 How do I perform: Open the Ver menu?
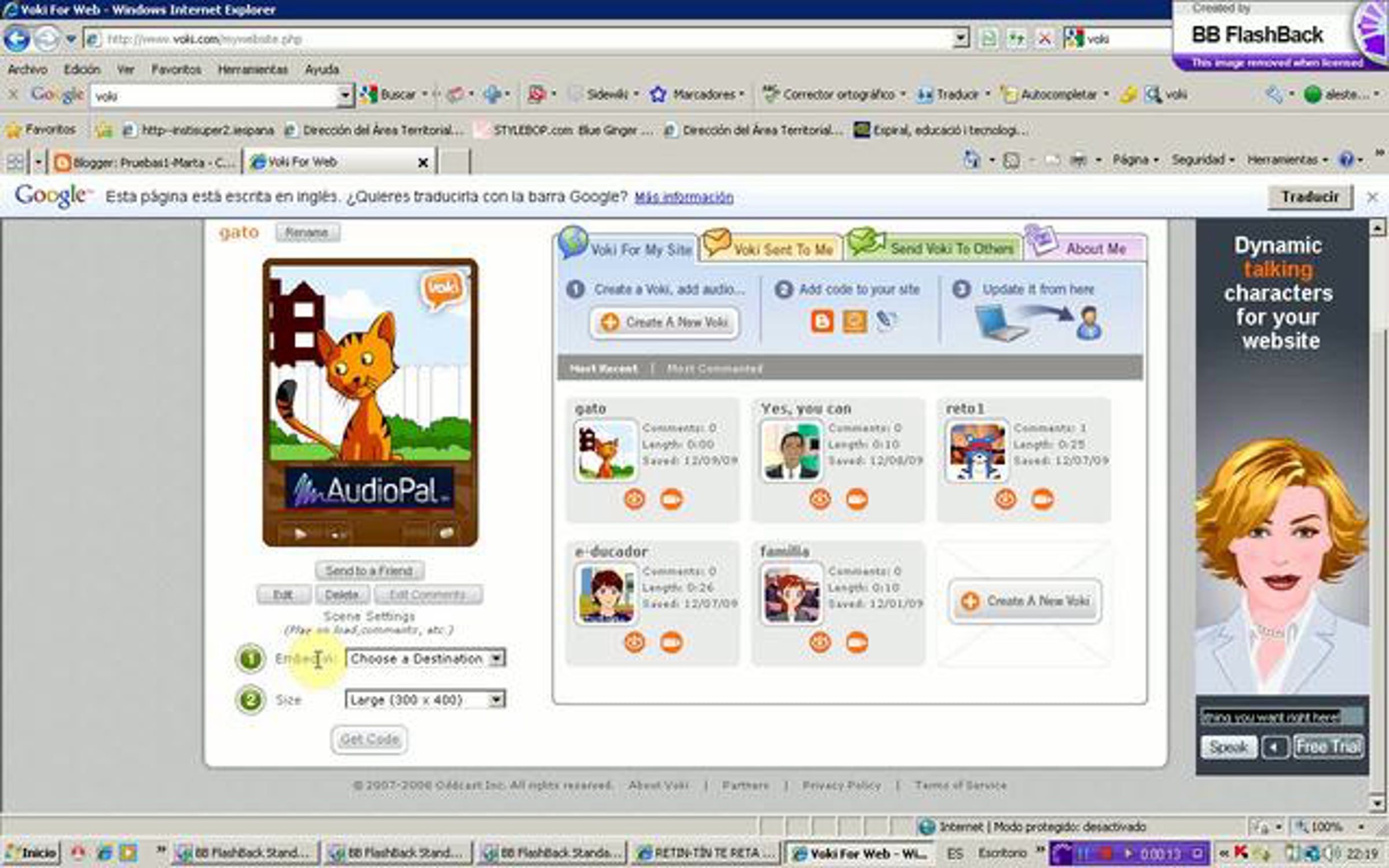click(x=126, y=69)
